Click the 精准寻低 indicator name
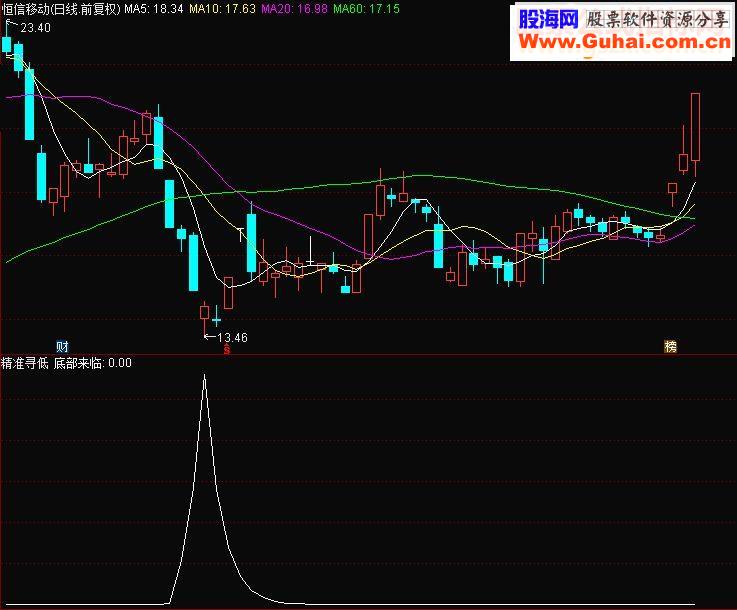Screen dimensions: 737x610 [24, 363]
